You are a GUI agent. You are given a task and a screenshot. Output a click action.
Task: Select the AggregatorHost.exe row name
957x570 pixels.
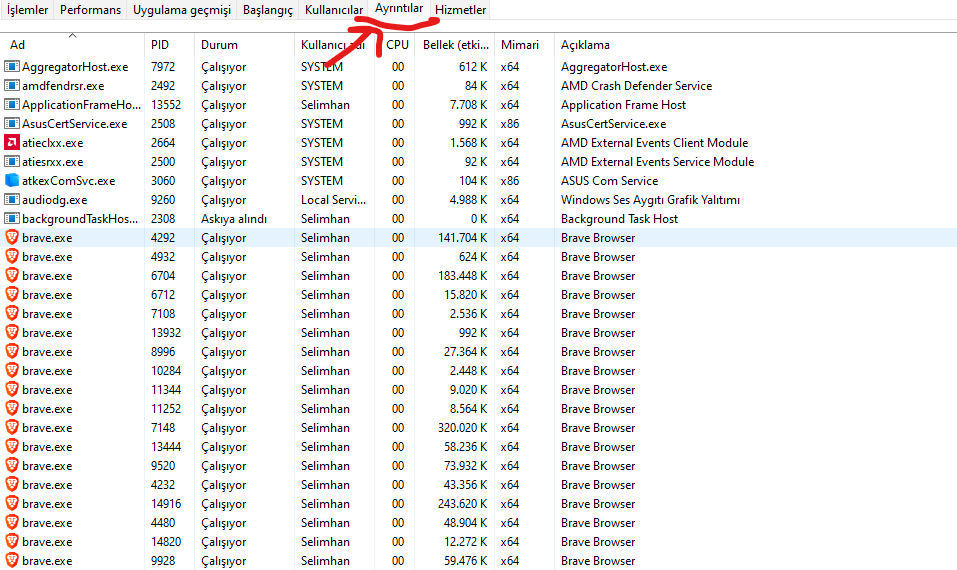pyautogui.click(x=75, y=67)
